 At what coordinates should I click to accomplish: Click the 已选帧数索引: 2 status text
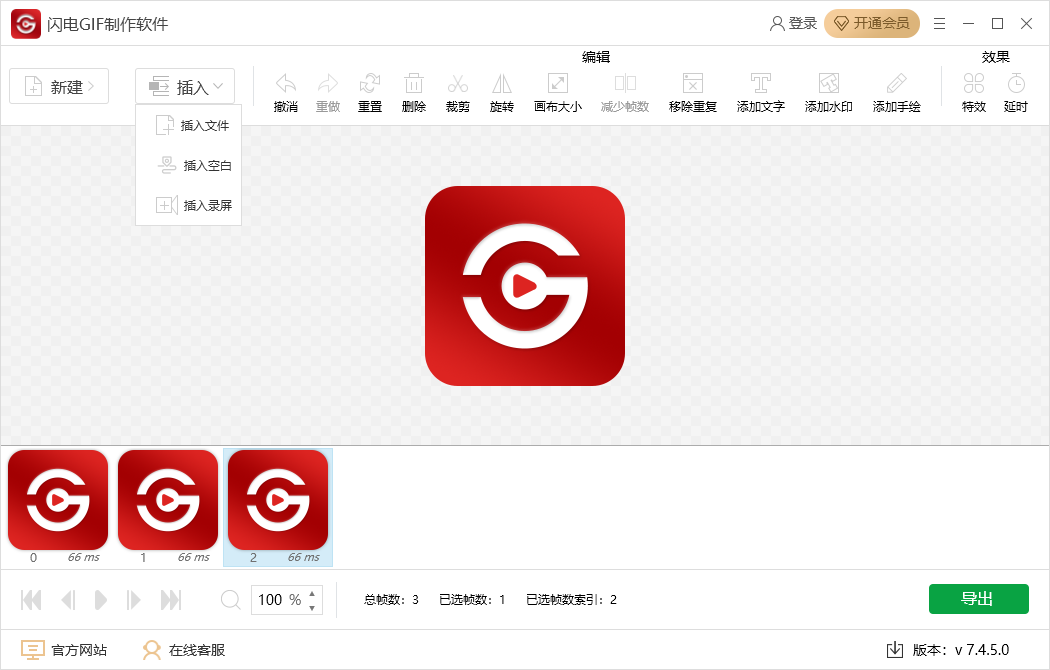pos(571,600)
